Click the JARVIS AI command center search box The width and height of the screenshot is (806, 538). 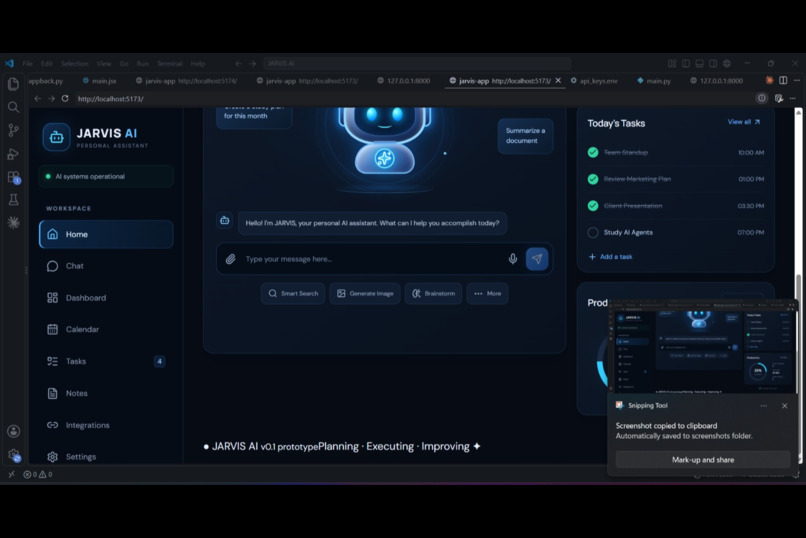(417, 64)
